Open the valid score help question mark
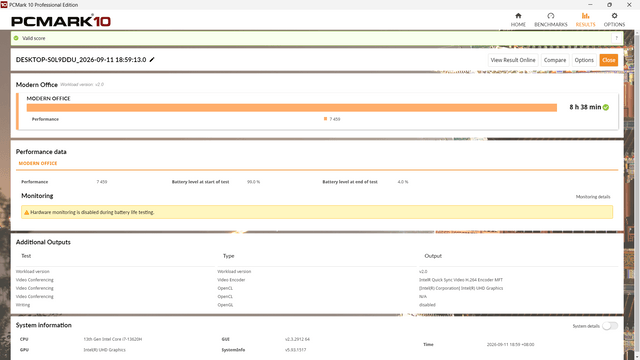 point(616,38)
